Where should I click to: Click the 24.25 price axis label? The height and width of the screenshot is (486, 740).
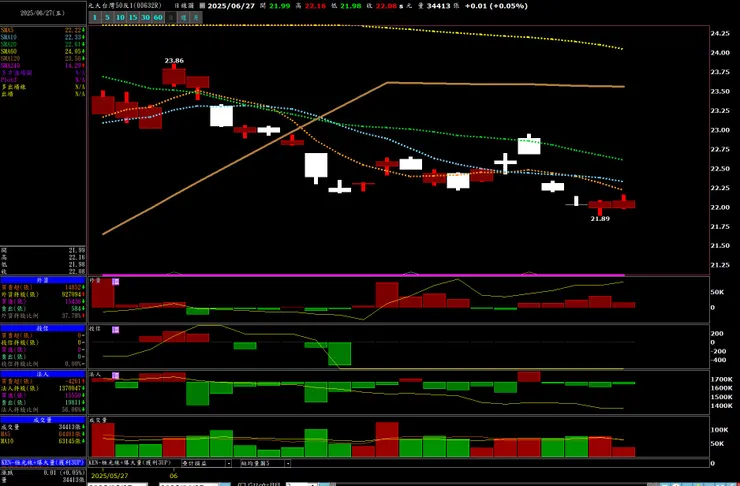[720, 34]
